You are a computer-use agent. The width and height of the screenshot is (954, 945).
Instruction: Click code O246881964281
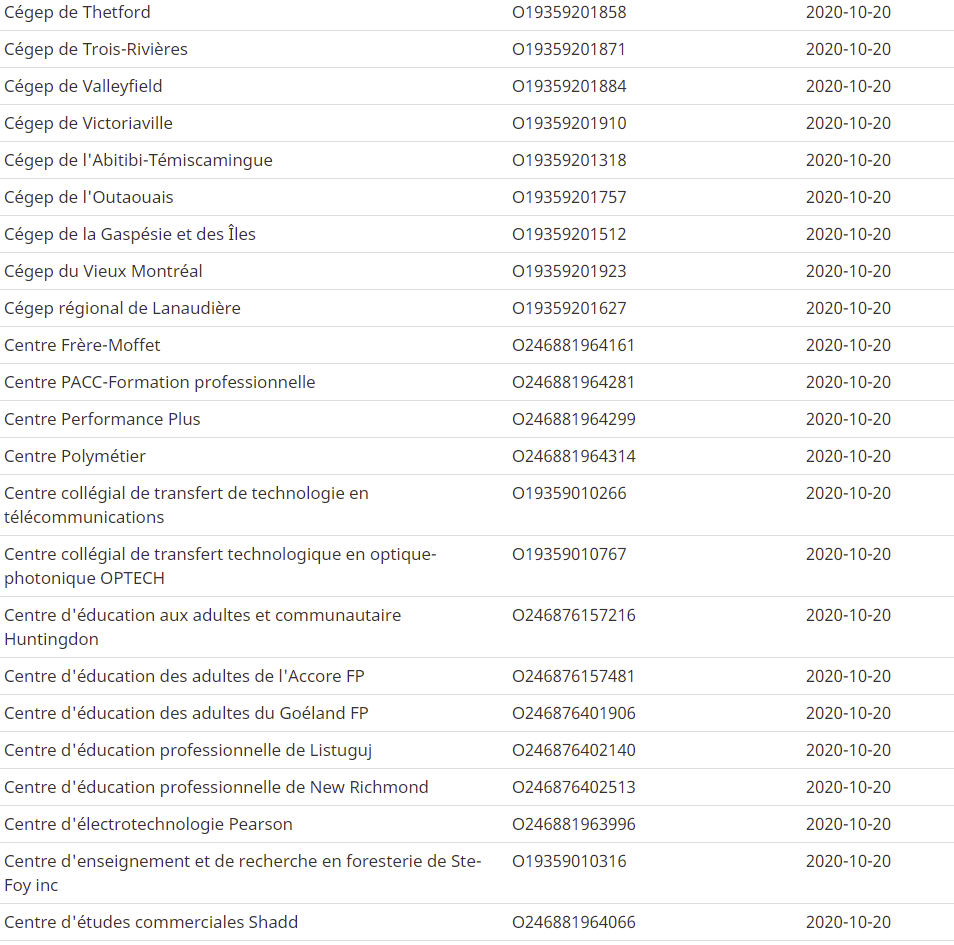coord(573,383)
